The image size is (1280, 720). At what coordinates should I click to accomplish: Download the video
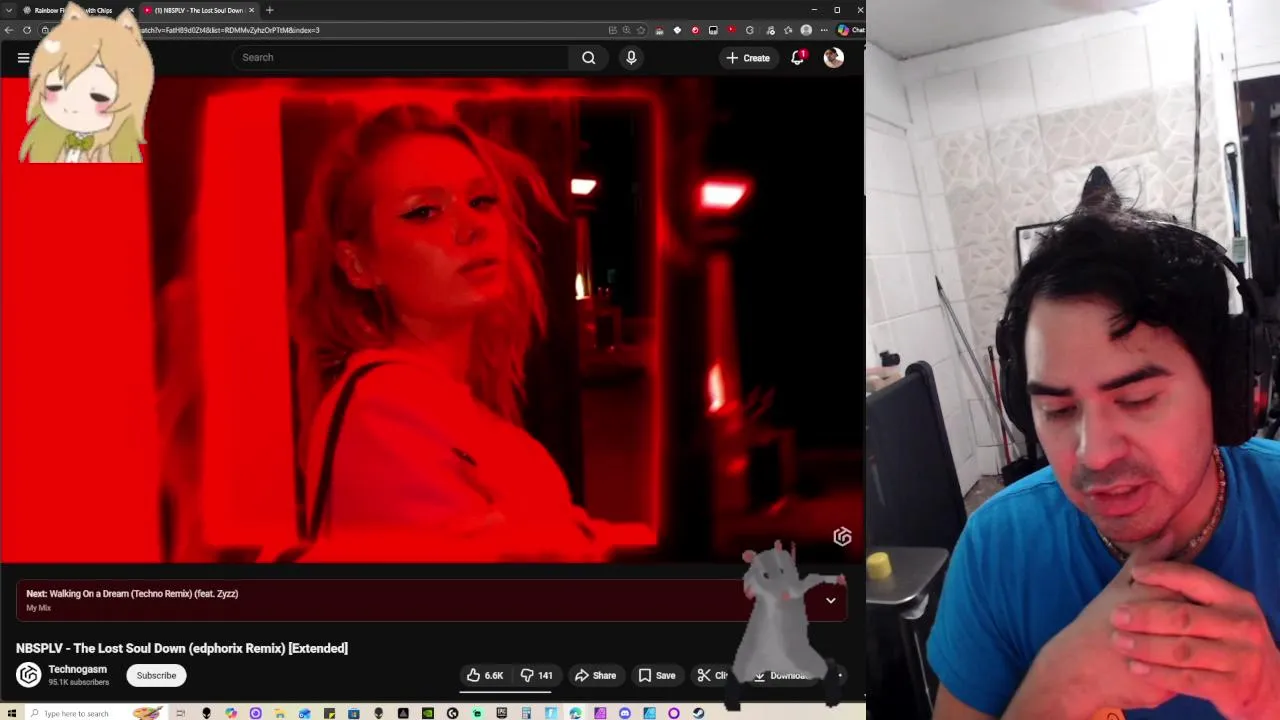pos(782,676)
